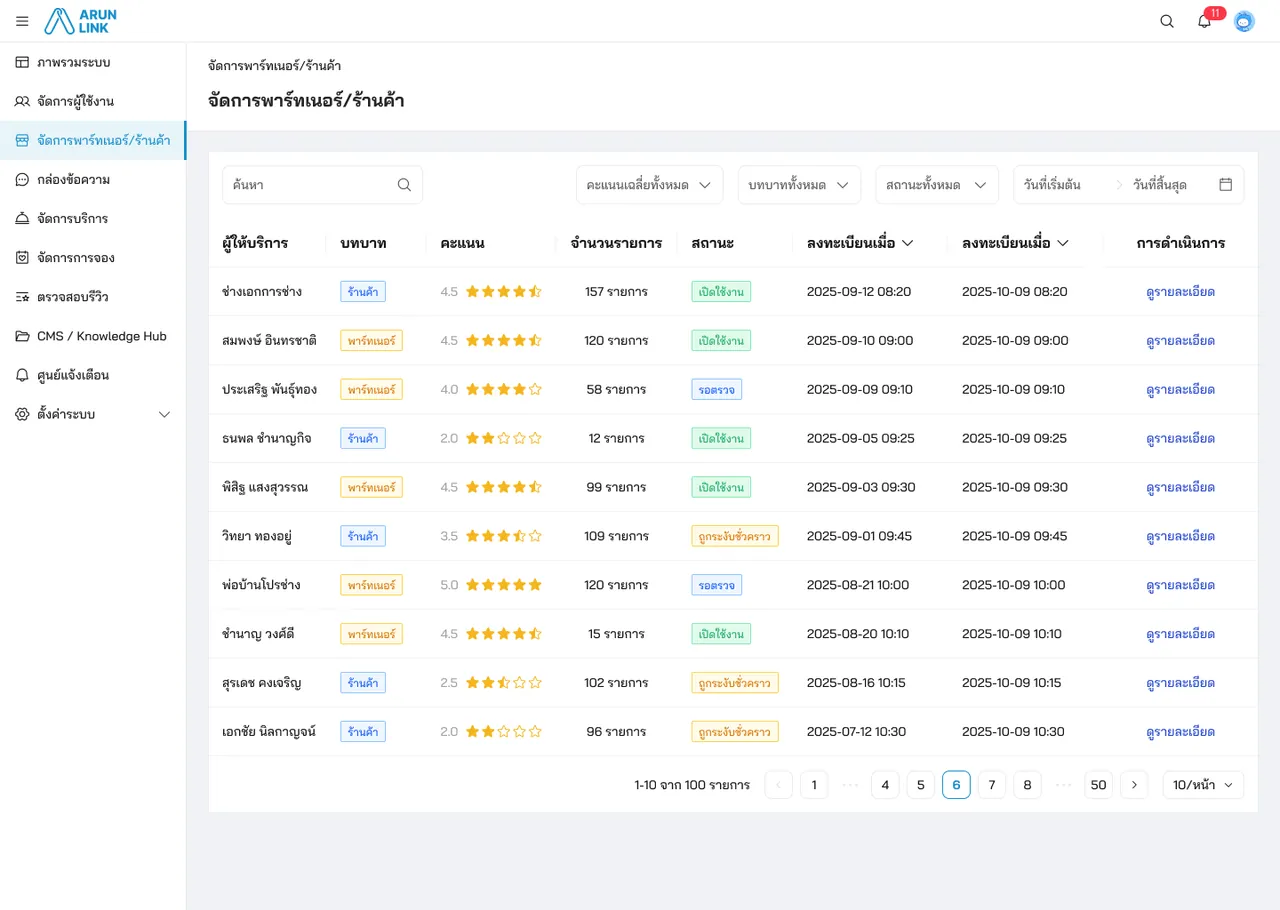
Task: Open the user avatar menu
Action: (x=1244, y=21)
